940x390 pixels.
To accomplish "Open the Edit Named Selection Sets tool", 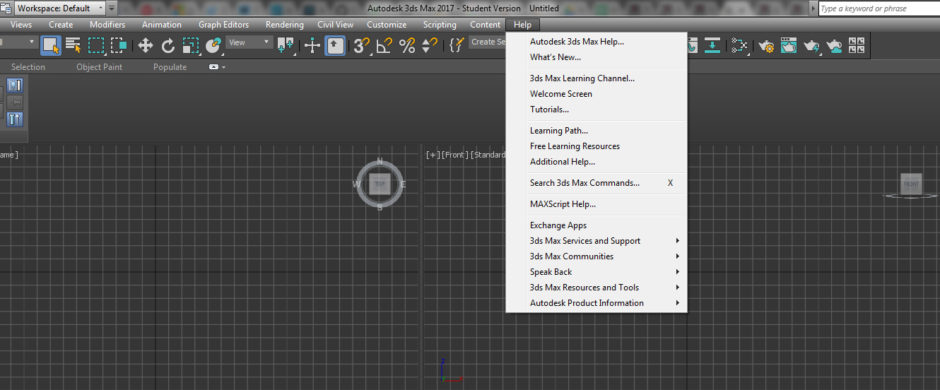I will tap(457, 46).
